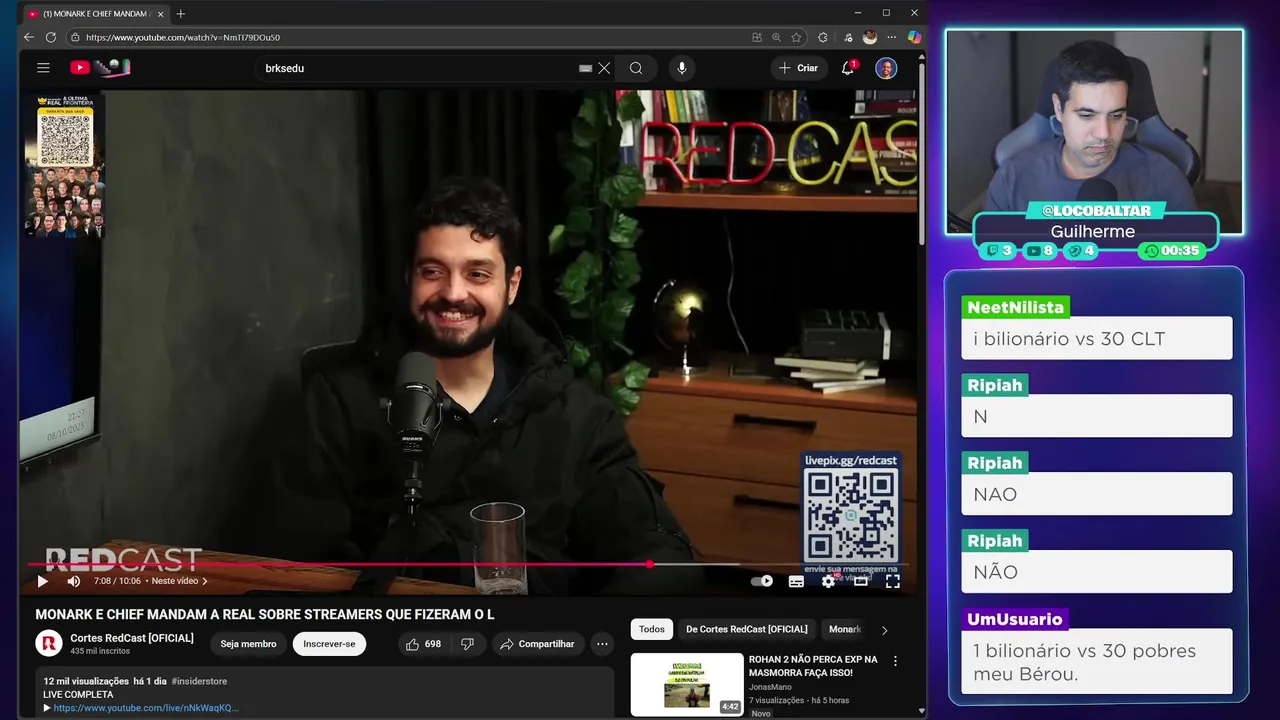The width and height of the screenshot is (1280, 720).
Task: Close the MONARK E CHIEF MANDAM tab
Action: [x=160, y=14]
